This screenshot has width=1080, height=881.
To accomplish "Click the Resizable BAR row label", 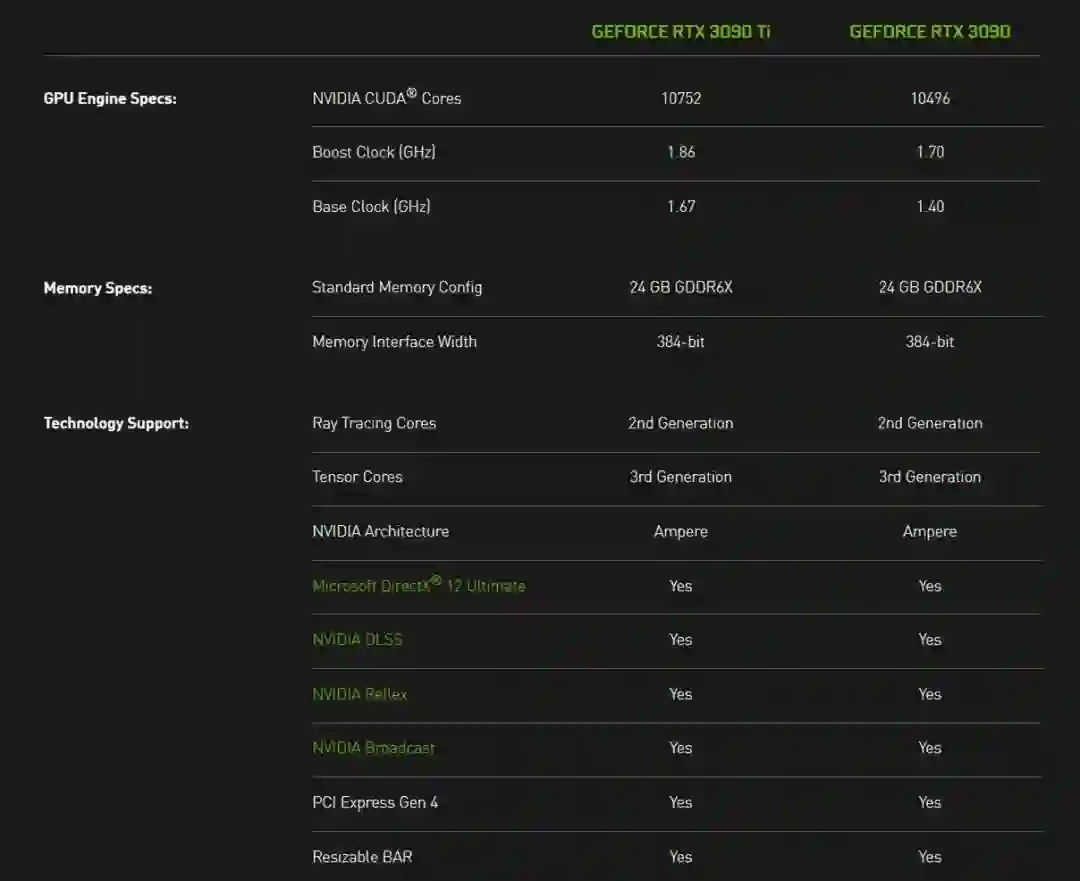I will coord(362,857).
